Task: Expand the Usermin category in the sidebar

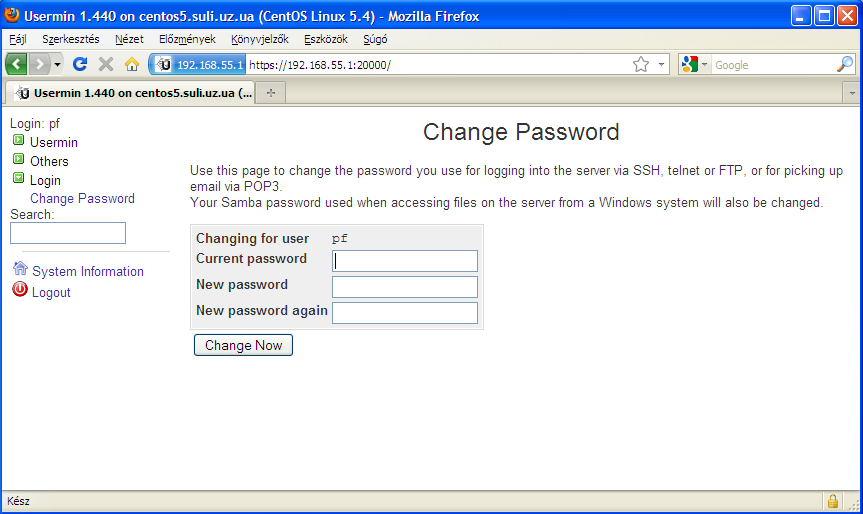Action: pyautogui.click(x=18, y=142)
